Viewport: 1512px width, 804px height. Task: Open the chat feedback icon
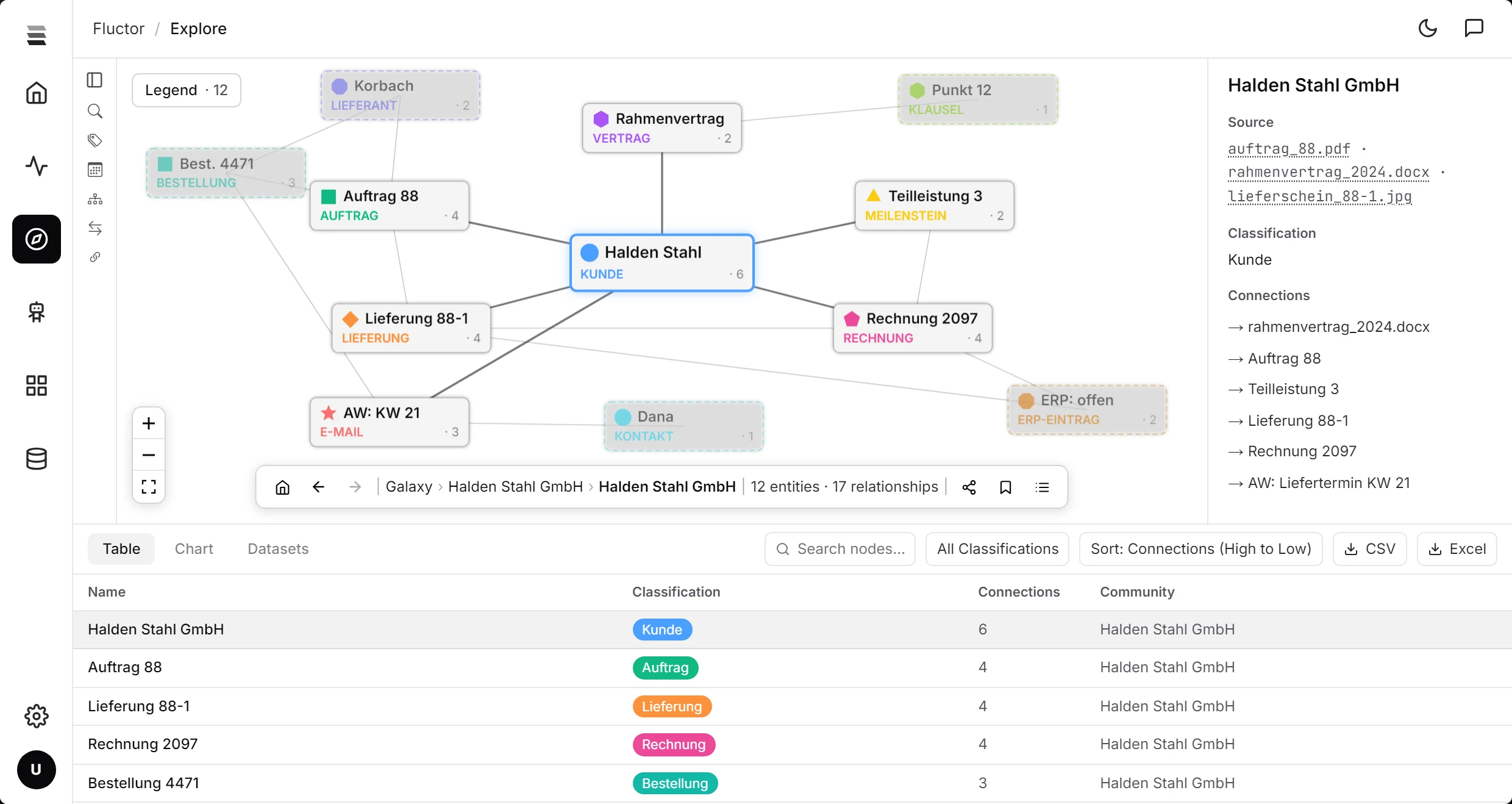[x=1474, y=28]
